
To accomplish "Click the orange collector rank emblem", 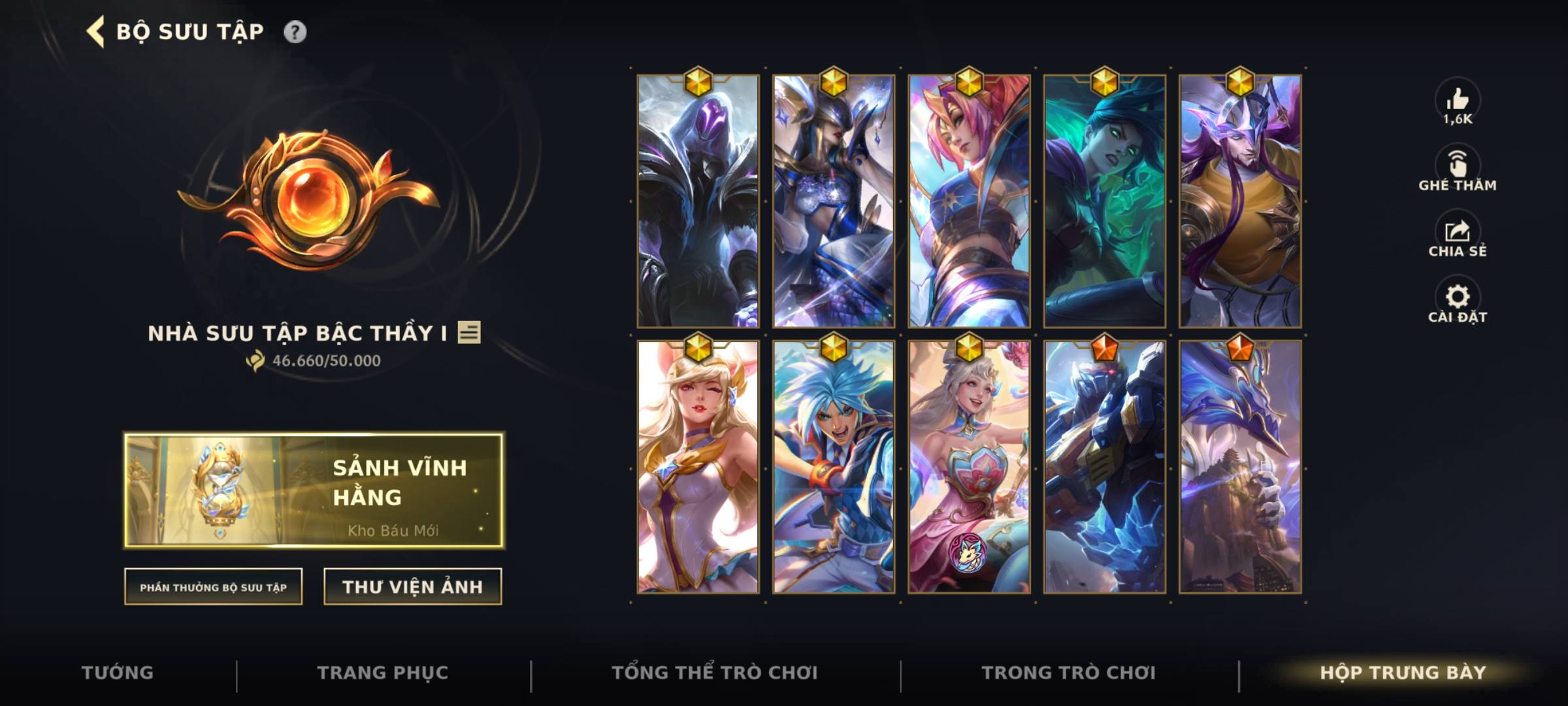I will 308,199.
